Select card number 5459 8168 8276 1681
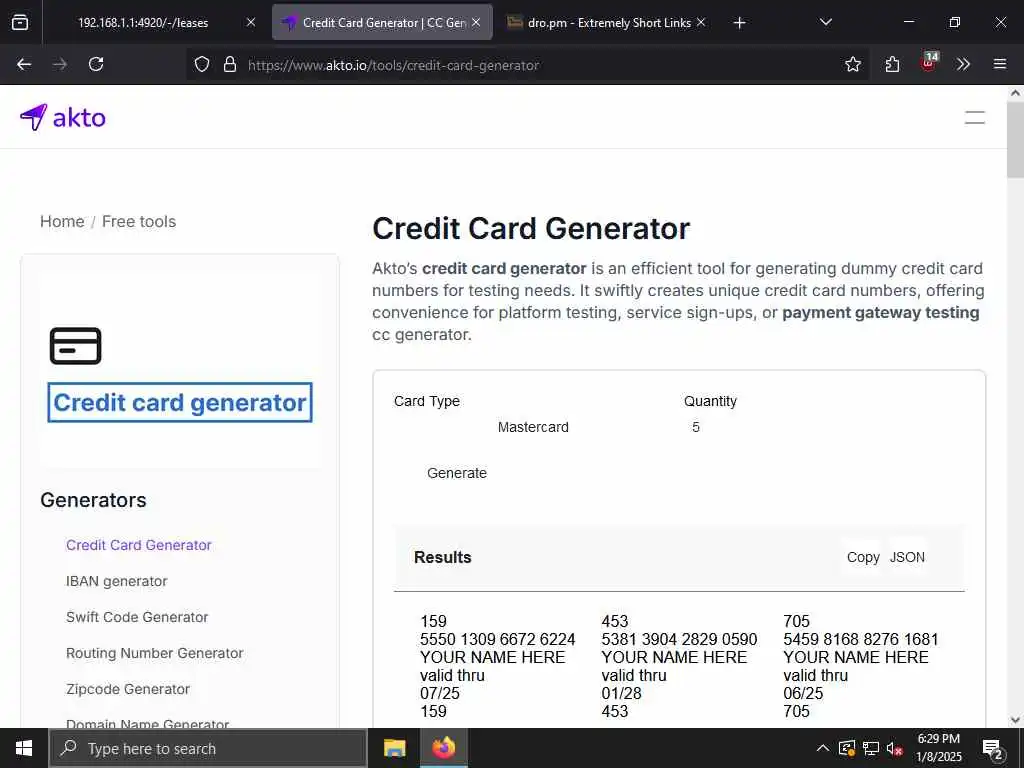The image size is (1024, 768). point(861,639)
